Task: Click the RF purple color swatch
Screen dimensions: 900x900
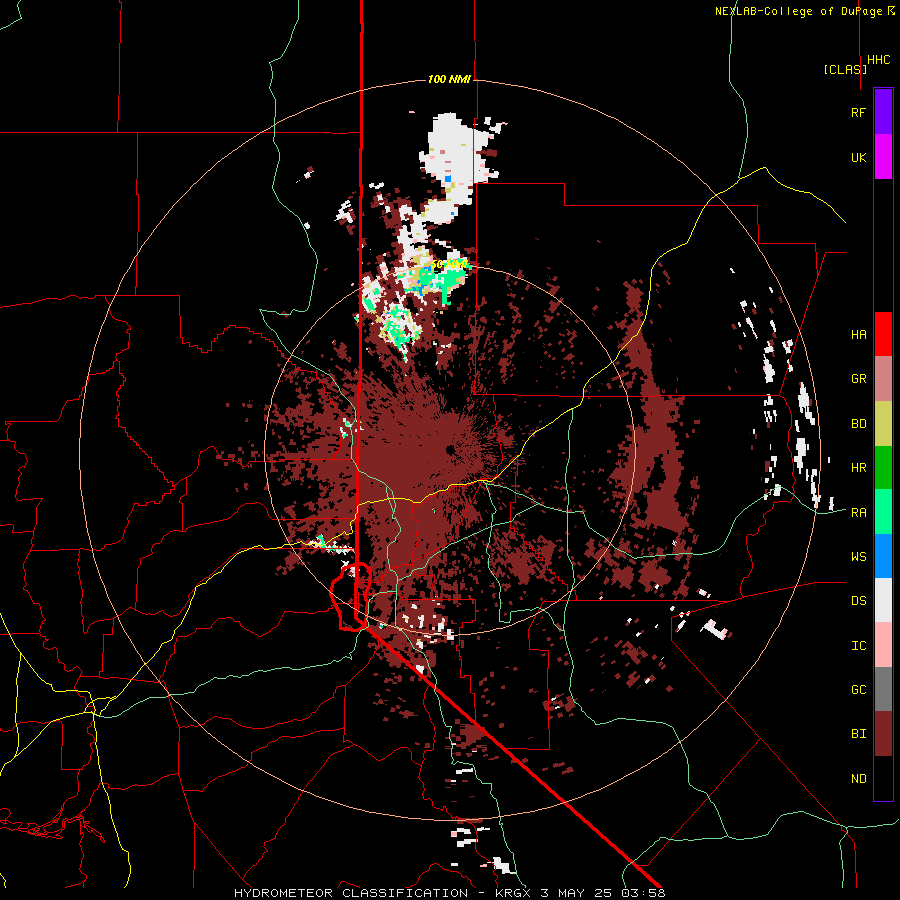Action: 883,112
